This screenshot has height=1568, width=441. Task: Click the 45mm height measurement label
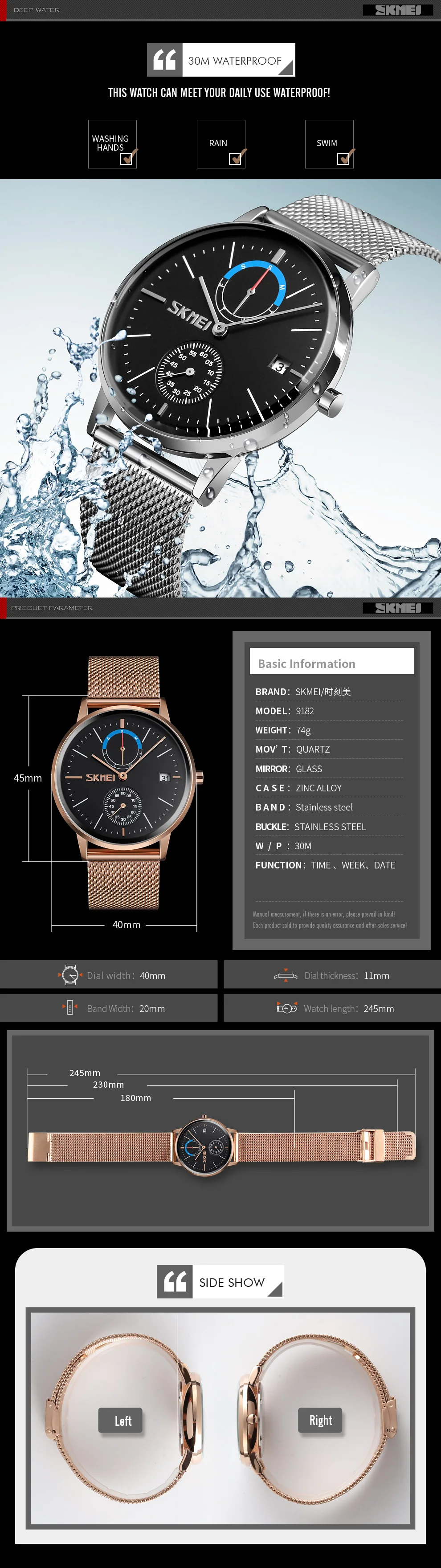(x=28, y=778)
